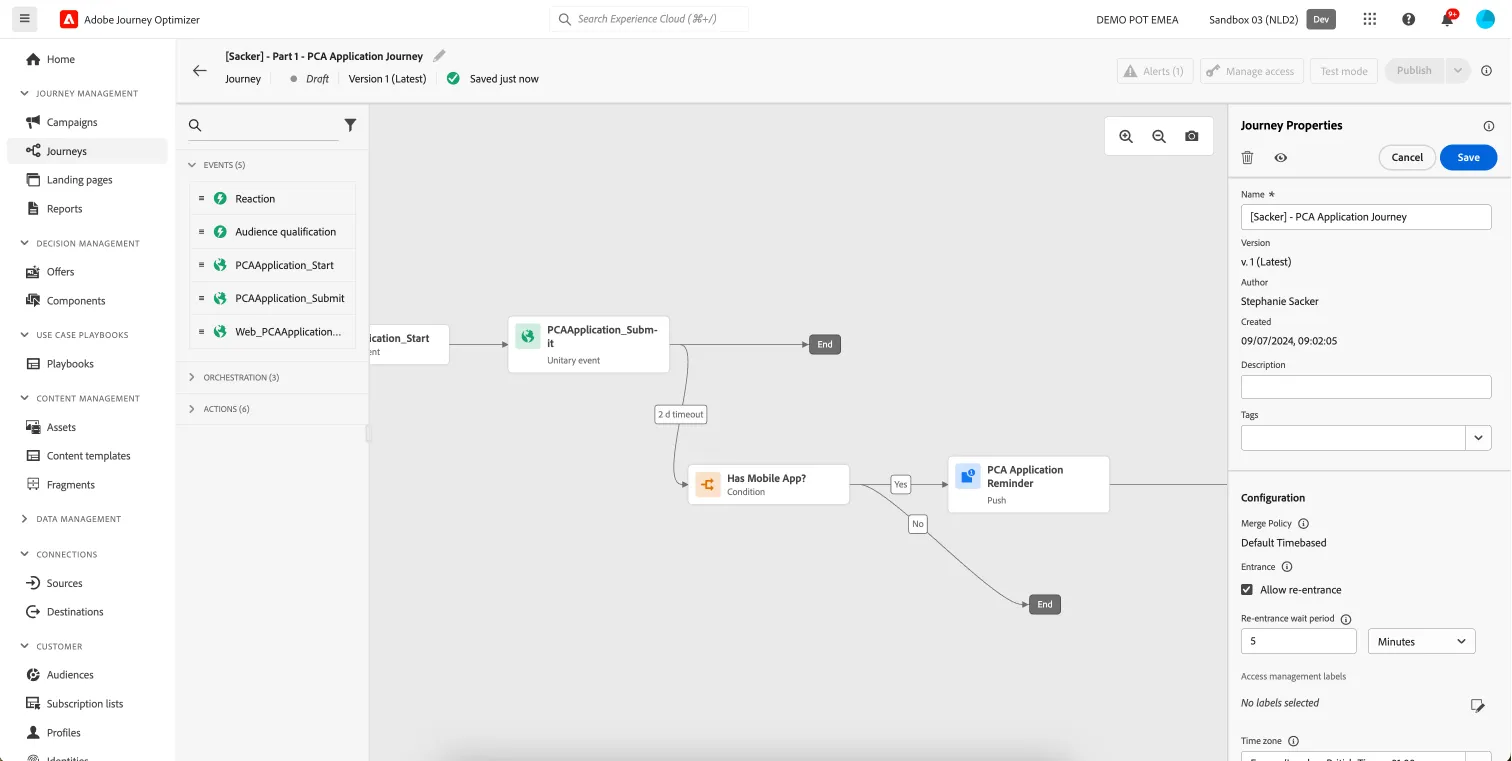
Task: Navigate to Audiences in sidebar
Action: point(70,675)
